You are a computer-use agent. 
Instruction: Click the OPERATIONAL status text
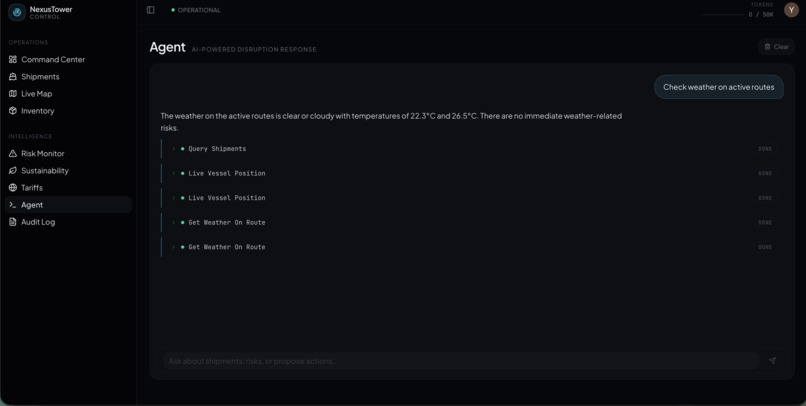click(199, 10)
